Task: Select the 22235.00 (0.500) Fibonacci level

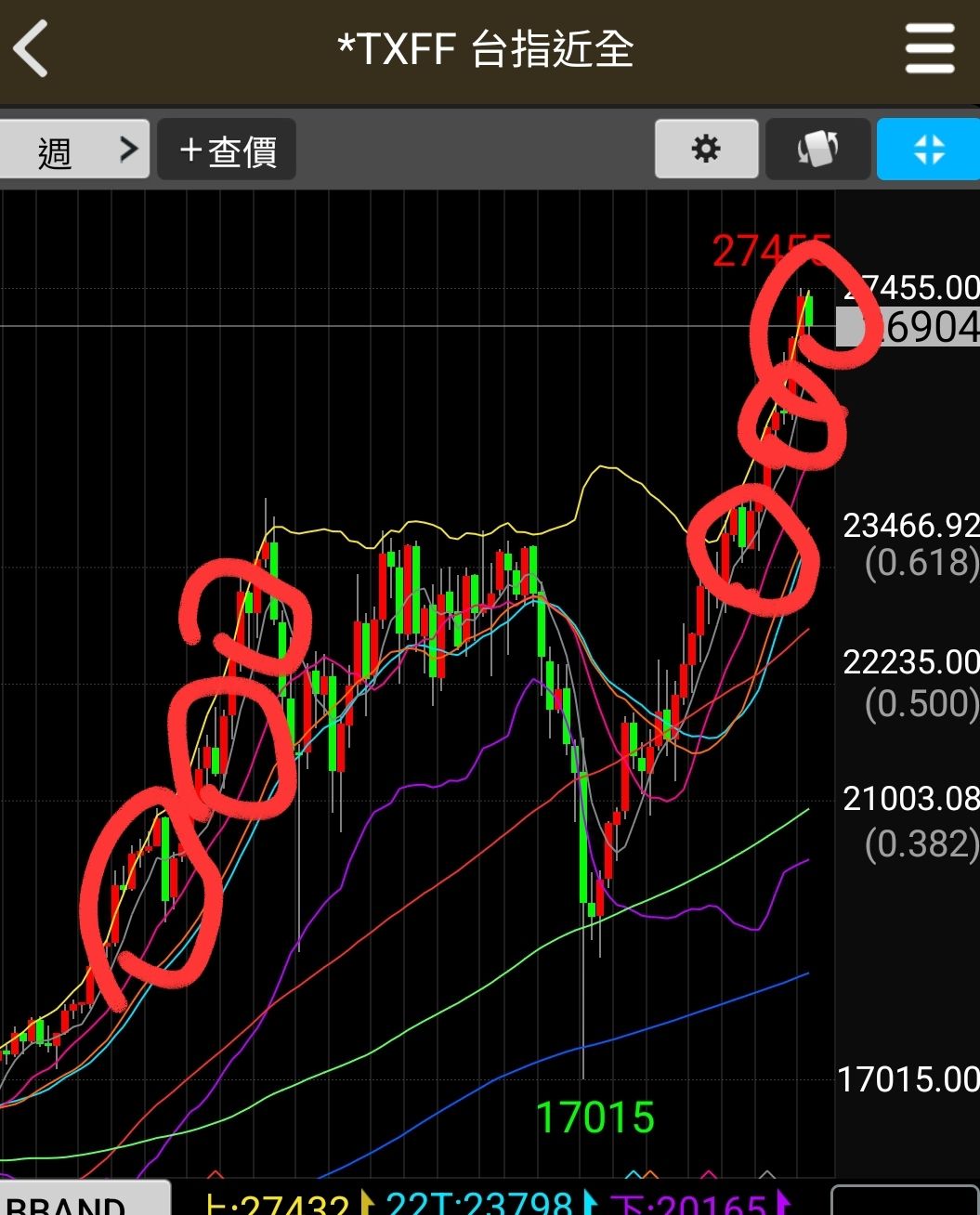Action: pyautogui.click(x=910, y=683)
